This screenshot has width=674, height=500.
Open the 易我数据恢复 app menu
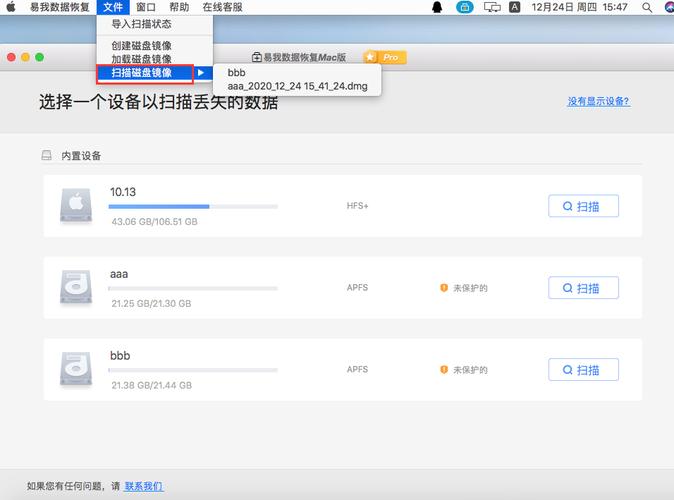[59, 7]
